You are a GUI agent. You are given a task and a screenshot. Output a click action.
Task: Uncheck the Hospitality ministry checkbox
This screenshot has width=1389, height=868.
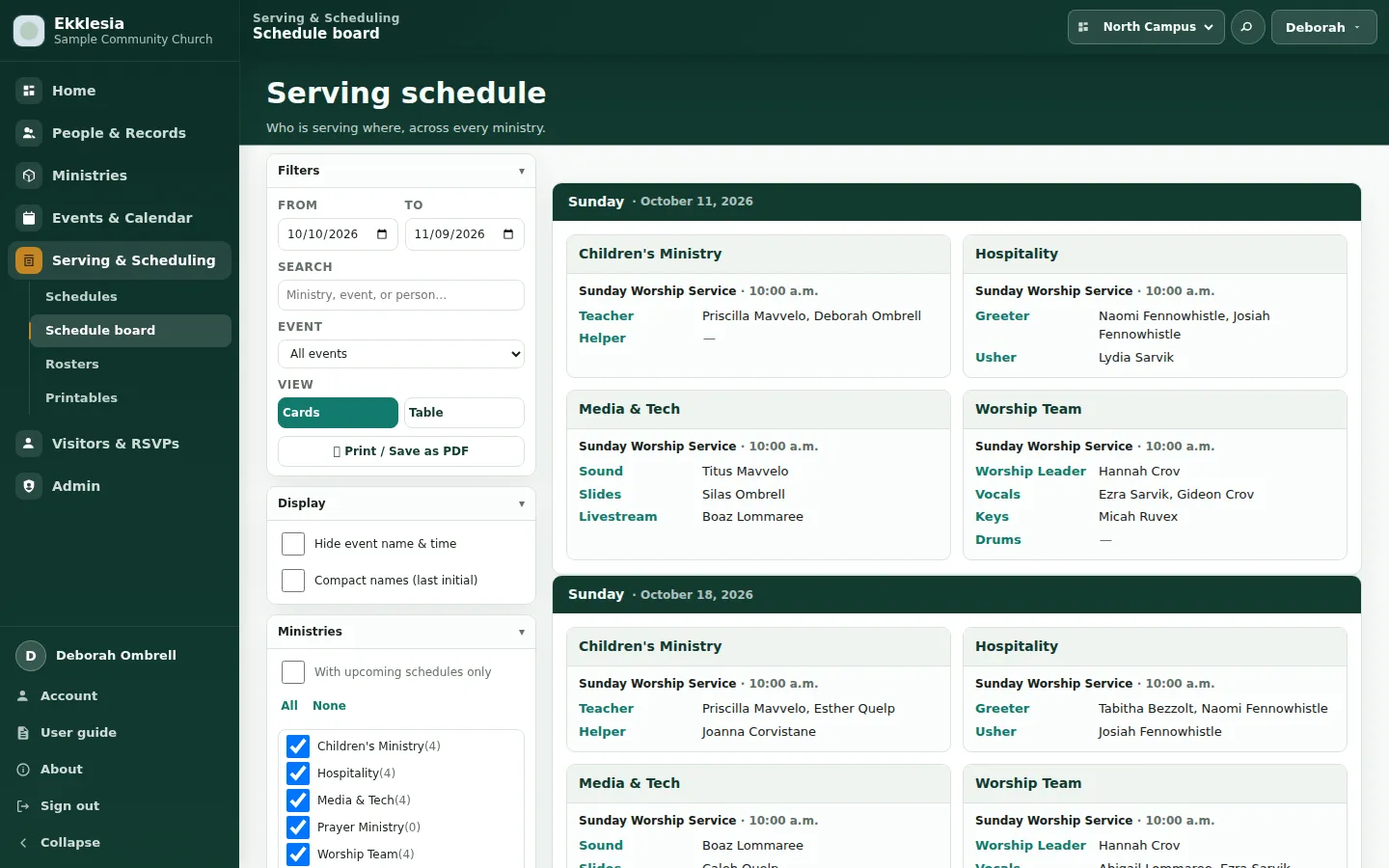click(298, 773)
